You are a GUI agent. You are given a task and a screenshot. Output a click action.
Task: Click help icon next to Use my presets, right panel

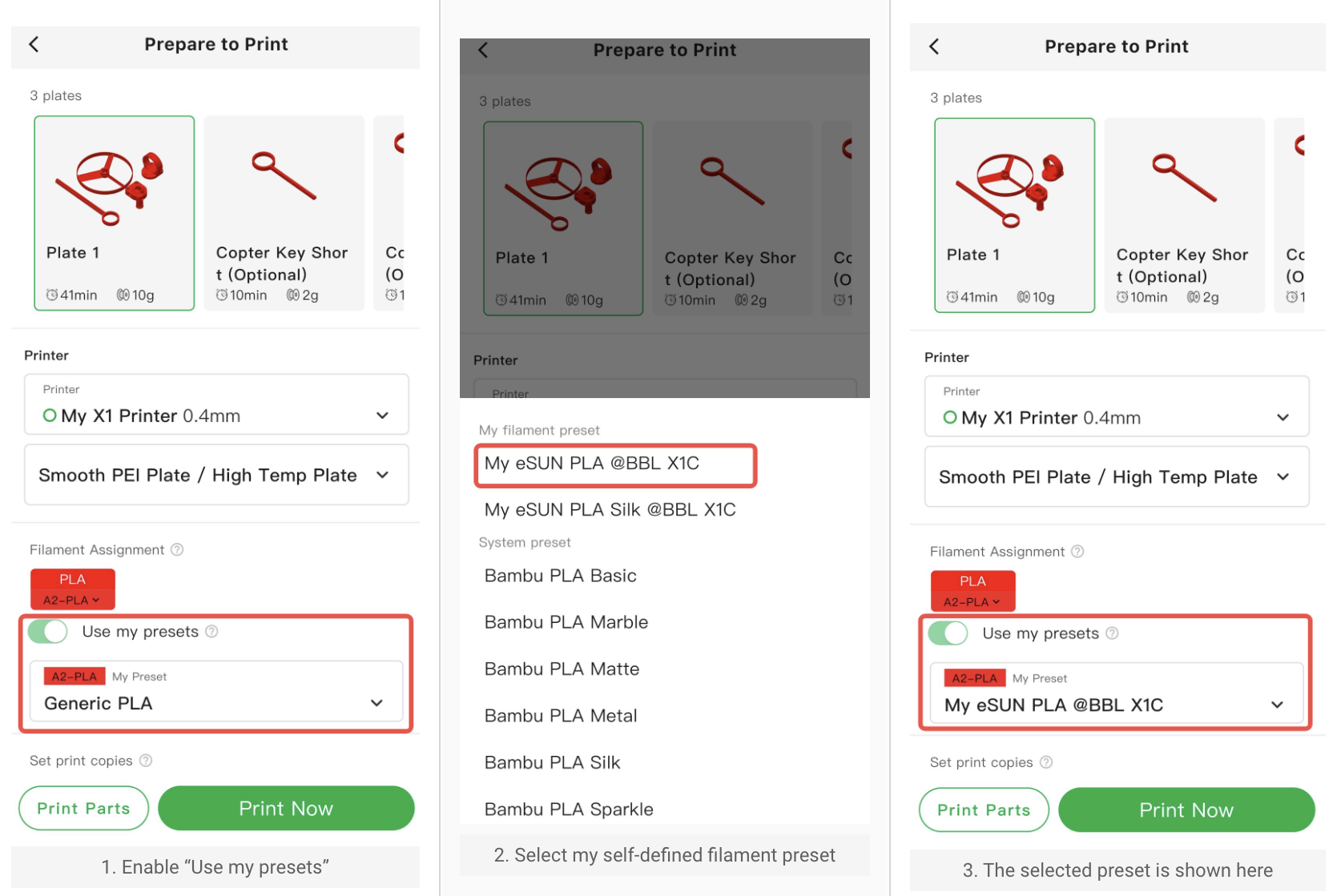(1112, 633)
